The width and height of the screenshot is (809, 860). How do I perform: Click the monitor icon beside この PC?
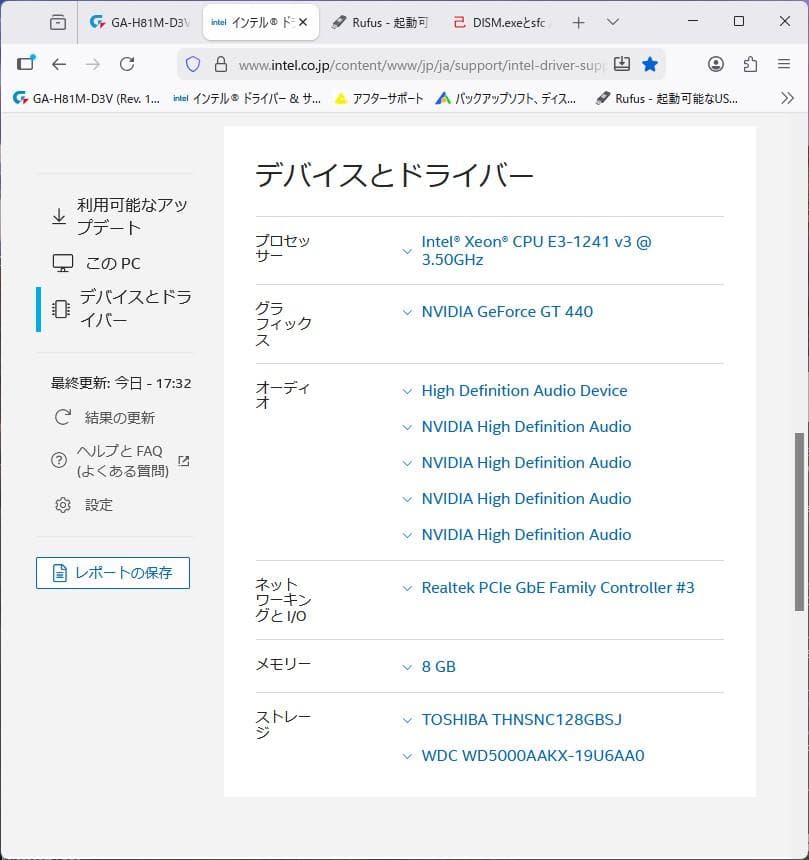click(63, 263)
